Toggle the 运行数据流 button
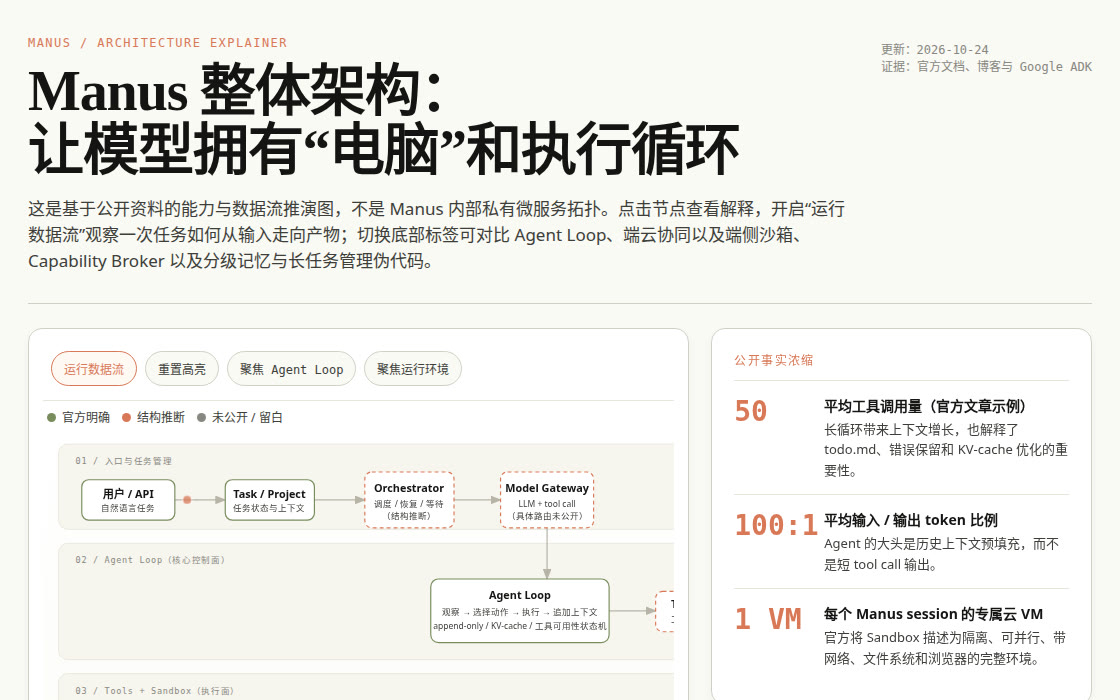Screen dimensions: 1120x700 pos(94,369)
